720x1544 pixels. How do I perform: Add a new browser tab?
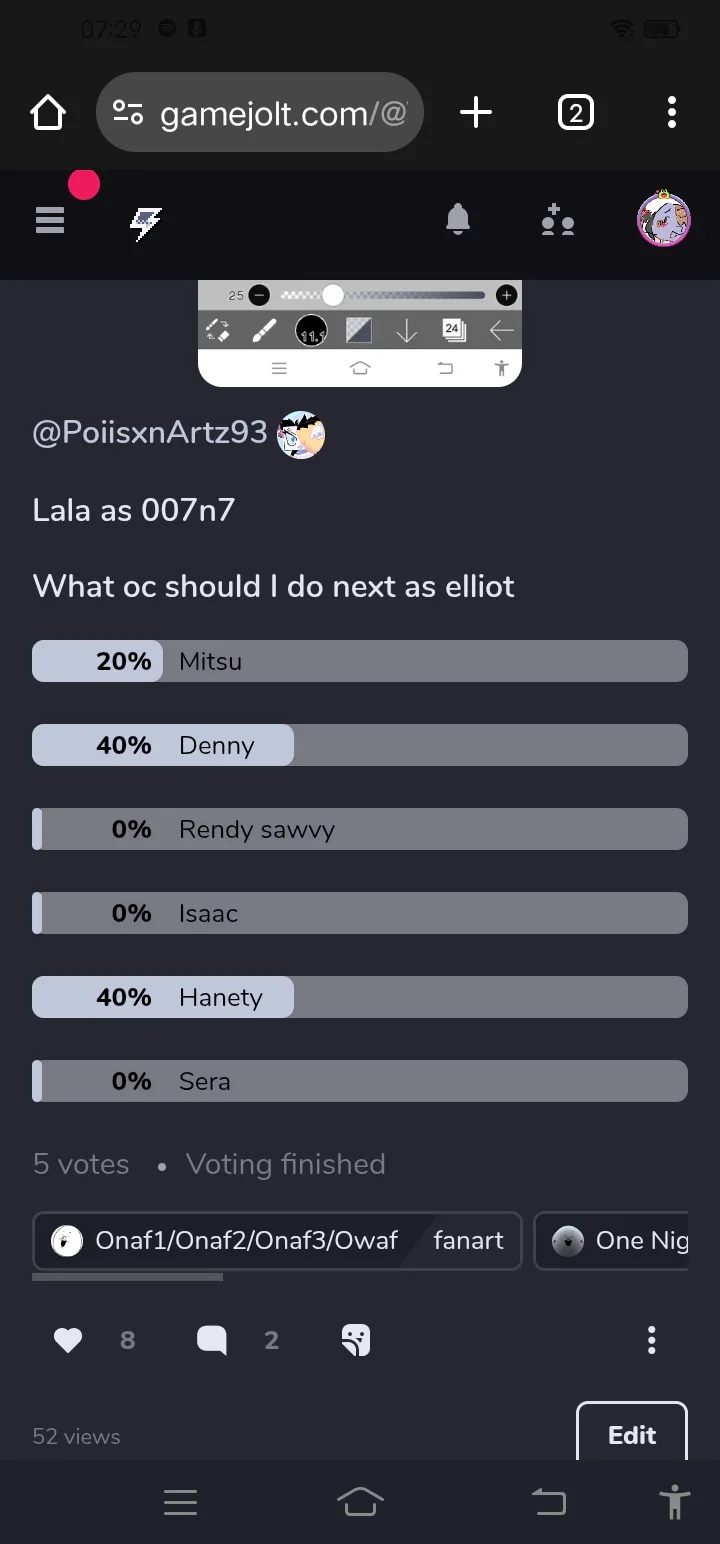[x=476, y=112]
